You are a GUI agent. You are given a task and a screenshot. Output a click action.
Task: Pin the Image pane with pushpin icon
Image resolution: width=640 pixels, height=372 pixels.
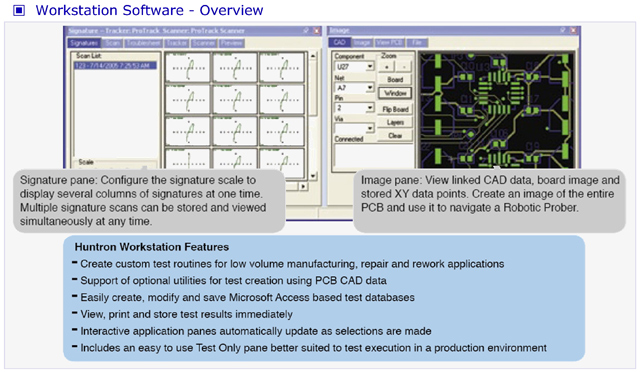(x=563, y=30)
